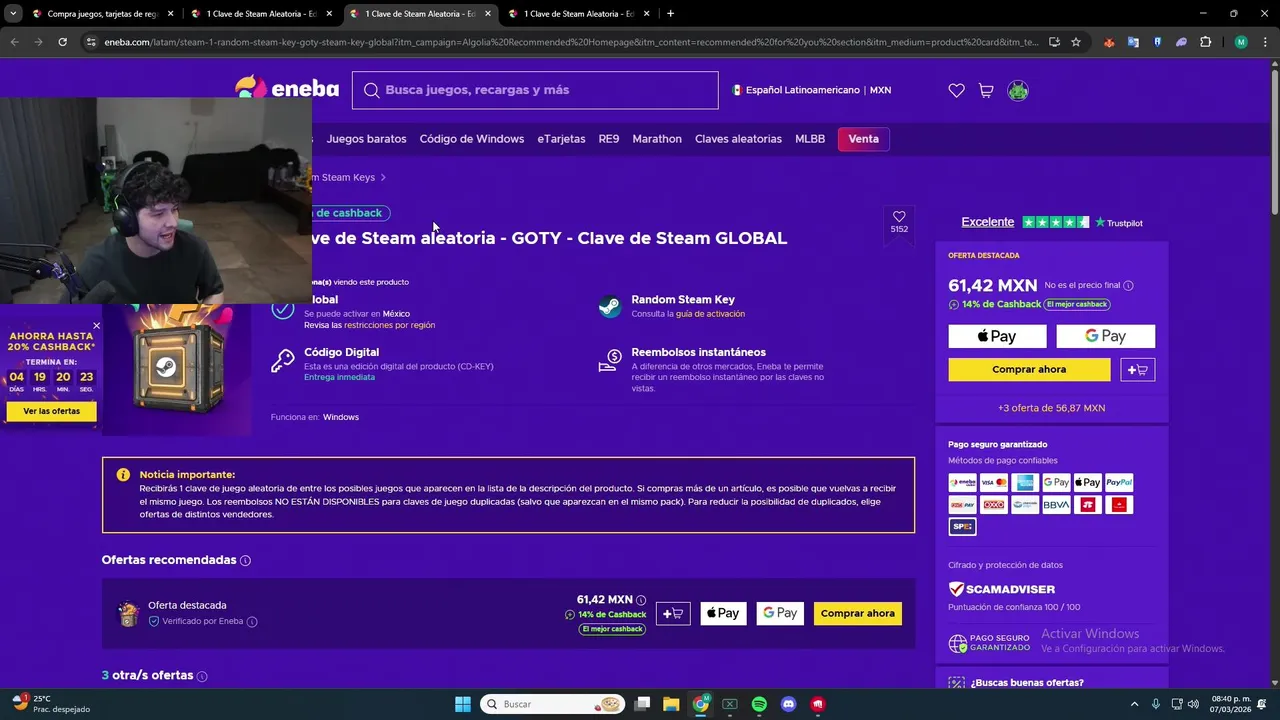Expand hidden system tray icons chevron

[1134, 704]
